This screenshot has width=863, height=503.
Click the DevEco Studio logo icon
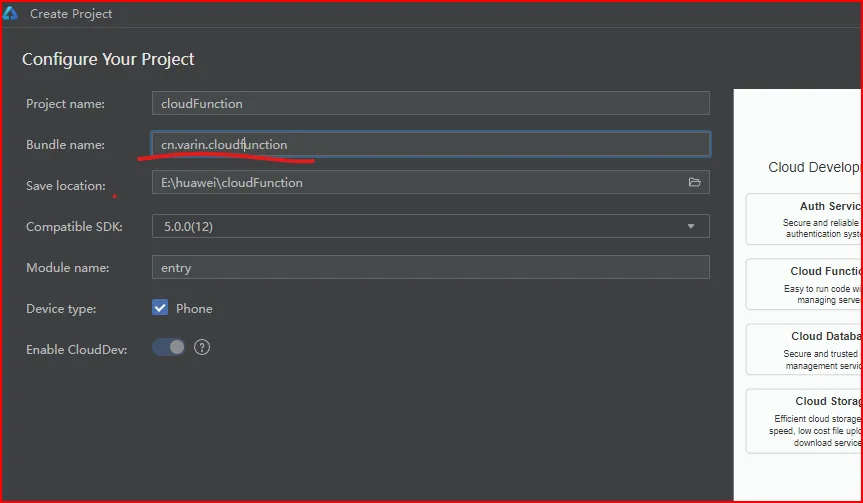[10, 13]
